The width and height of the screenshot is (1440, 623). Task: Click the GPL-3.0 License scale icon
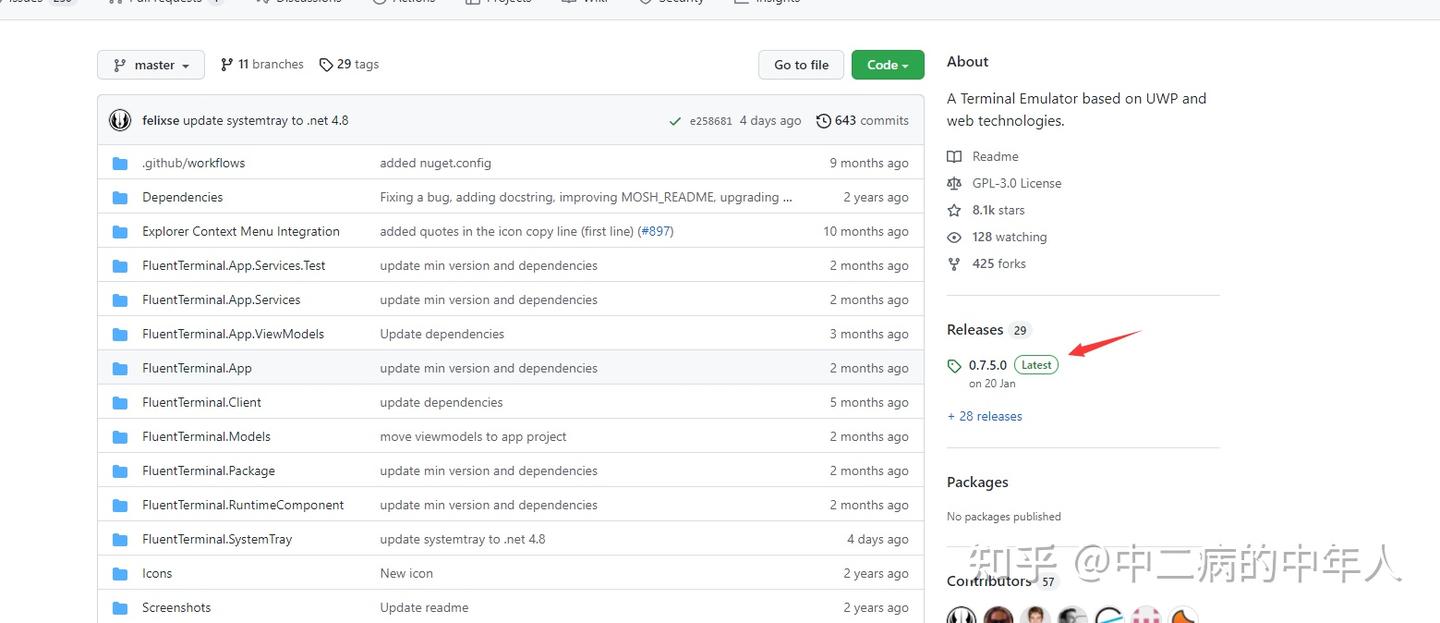click(x=954, y=184)
